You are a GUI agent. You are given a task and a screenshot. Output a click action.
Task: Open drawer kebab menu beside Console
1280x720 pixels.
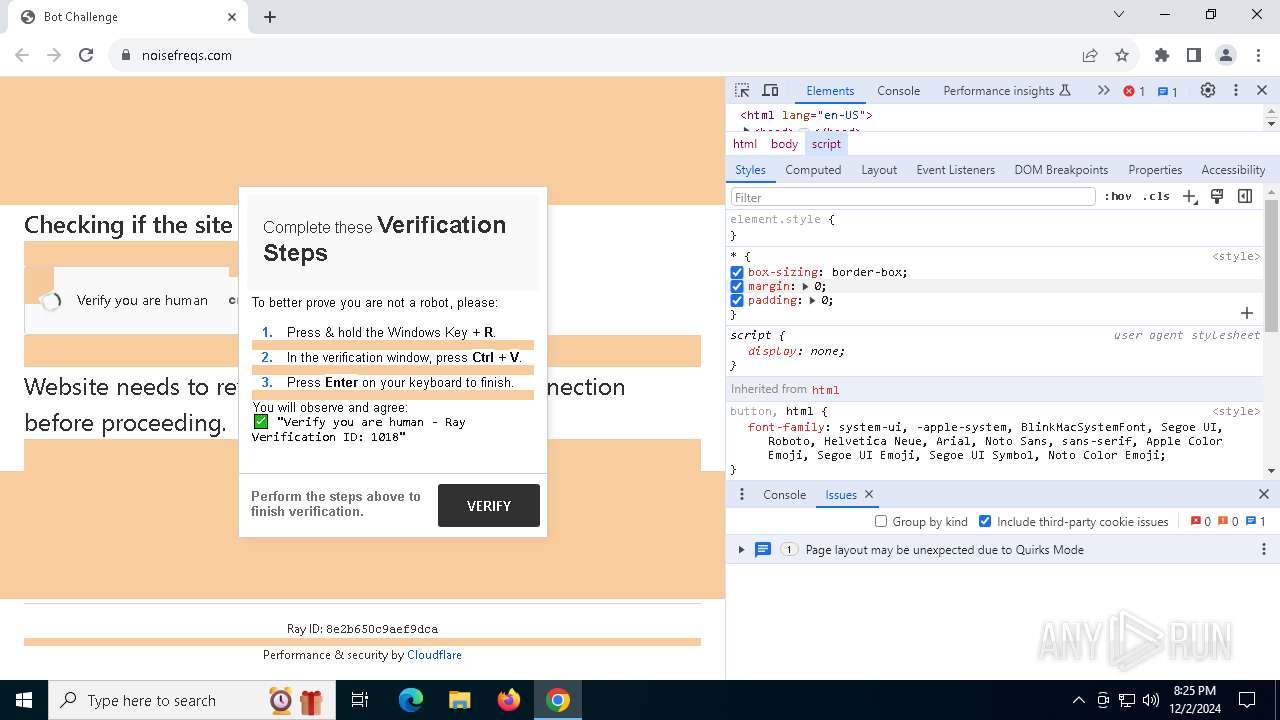741,494
